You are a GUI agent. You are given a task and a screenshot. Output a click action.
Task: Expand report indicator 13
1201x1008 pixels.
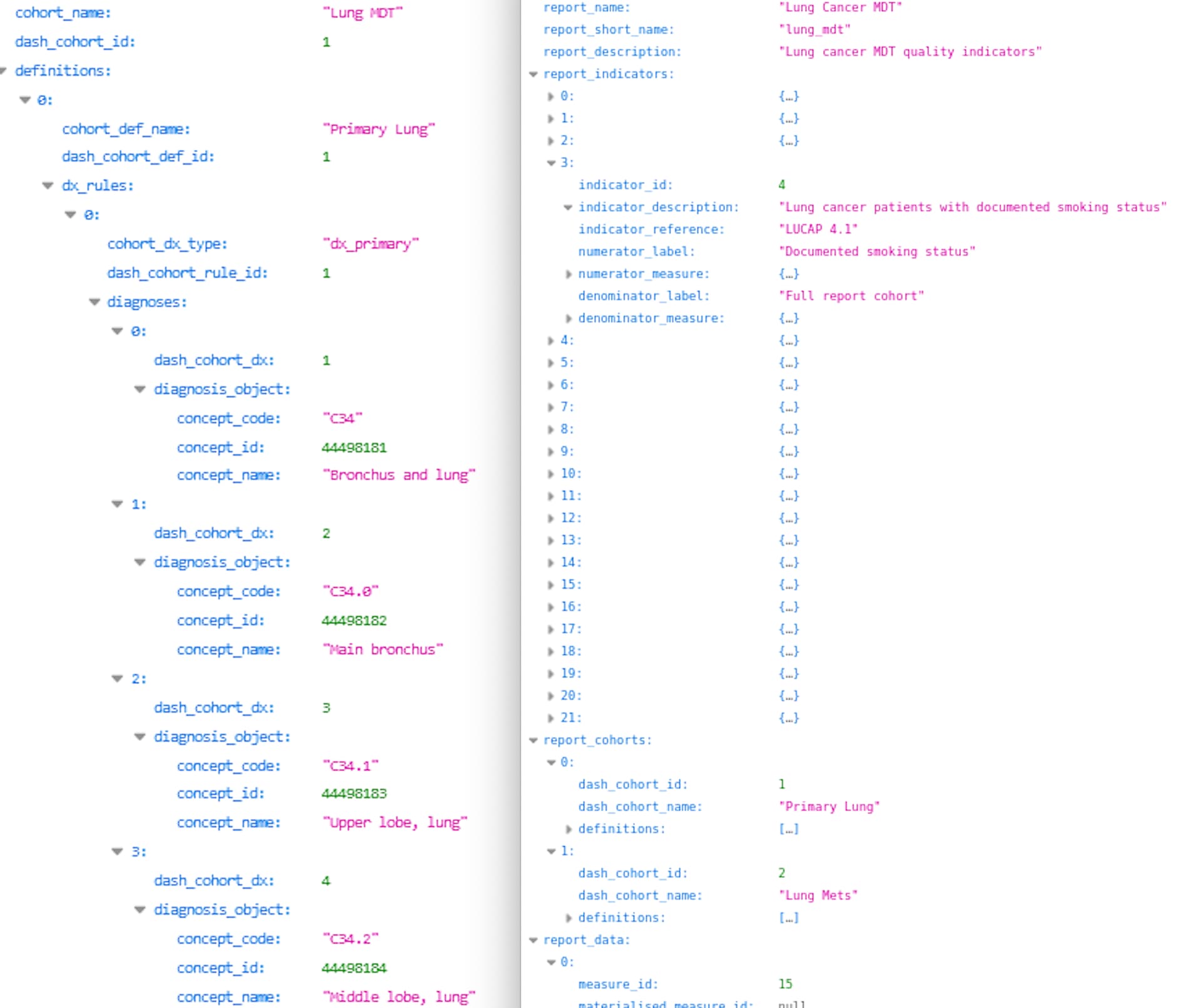point(550,541)
